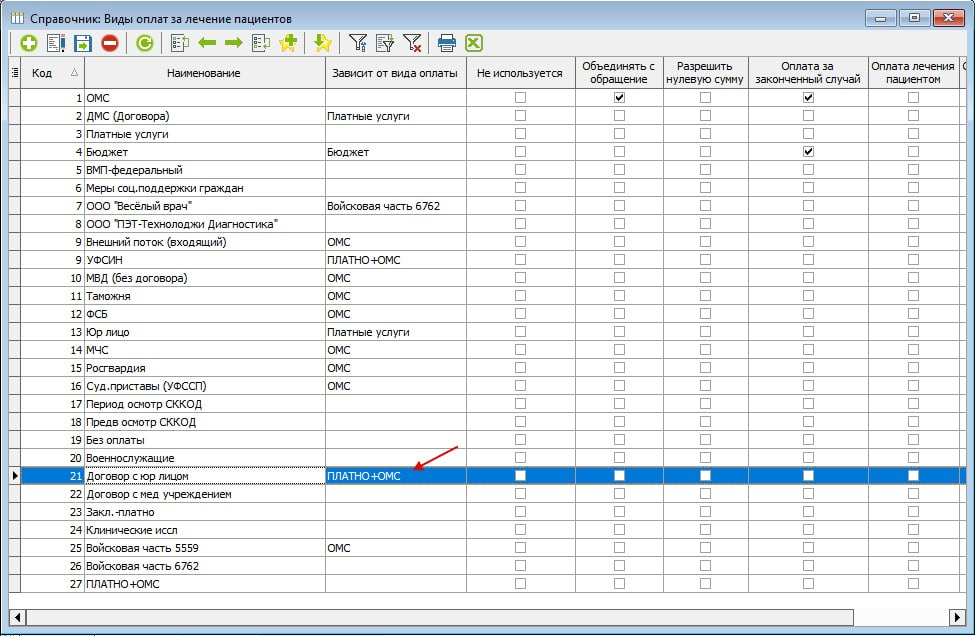This screenshot has height=636, width=975.
Task: Check 'Не используется' for selected row 21
Action: [520, 476]
